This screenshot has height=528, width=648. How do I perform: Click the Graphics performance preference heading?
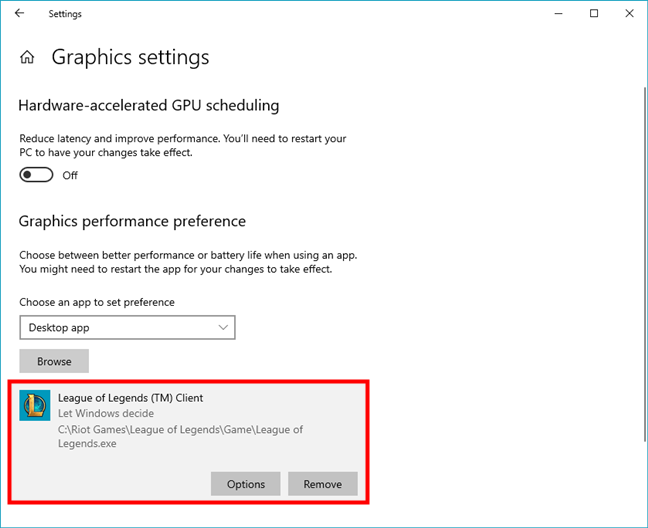click(132, 221)
